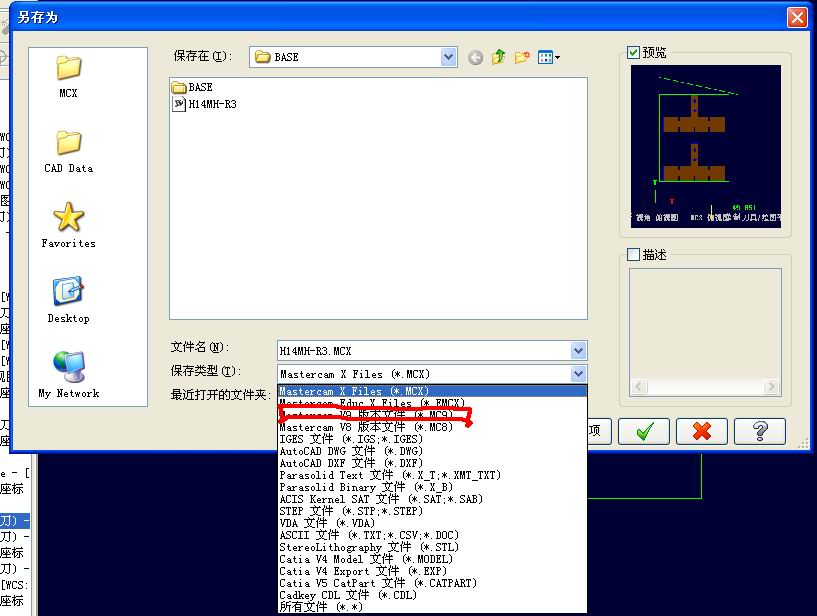
Task: Choose ACIS Kernel SAT 文件 option
Action: click(432, 499)
